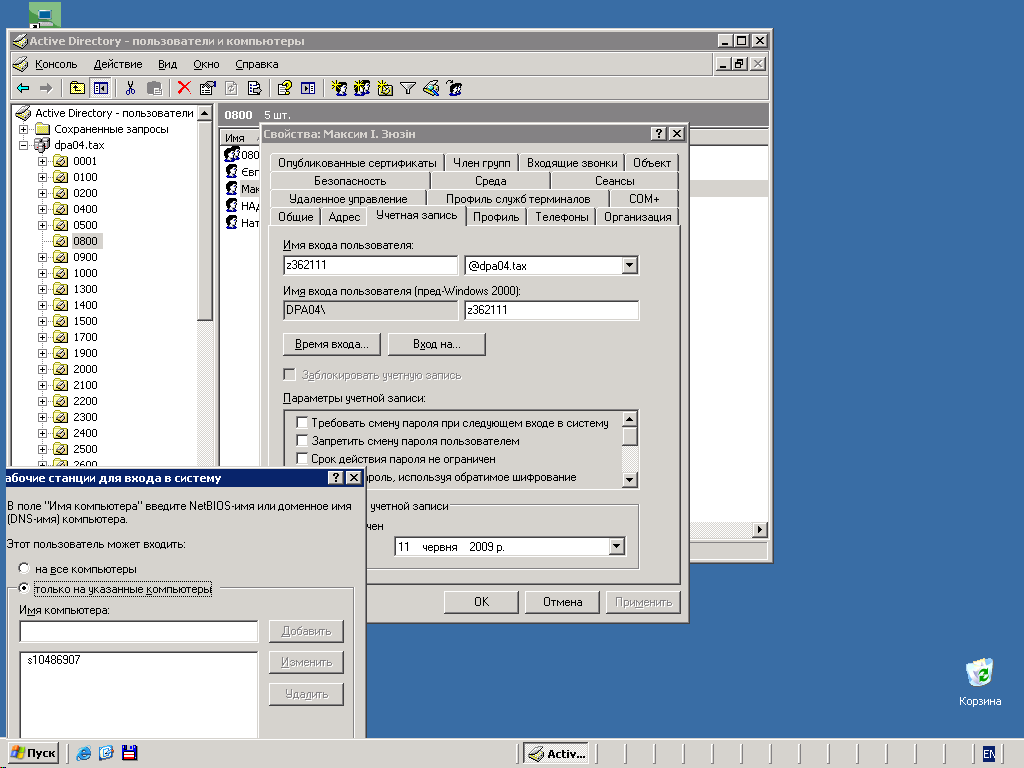1024x768 pixels.
Task: Expand the 0900 folder in tree
Action: [x=42, y=257]
